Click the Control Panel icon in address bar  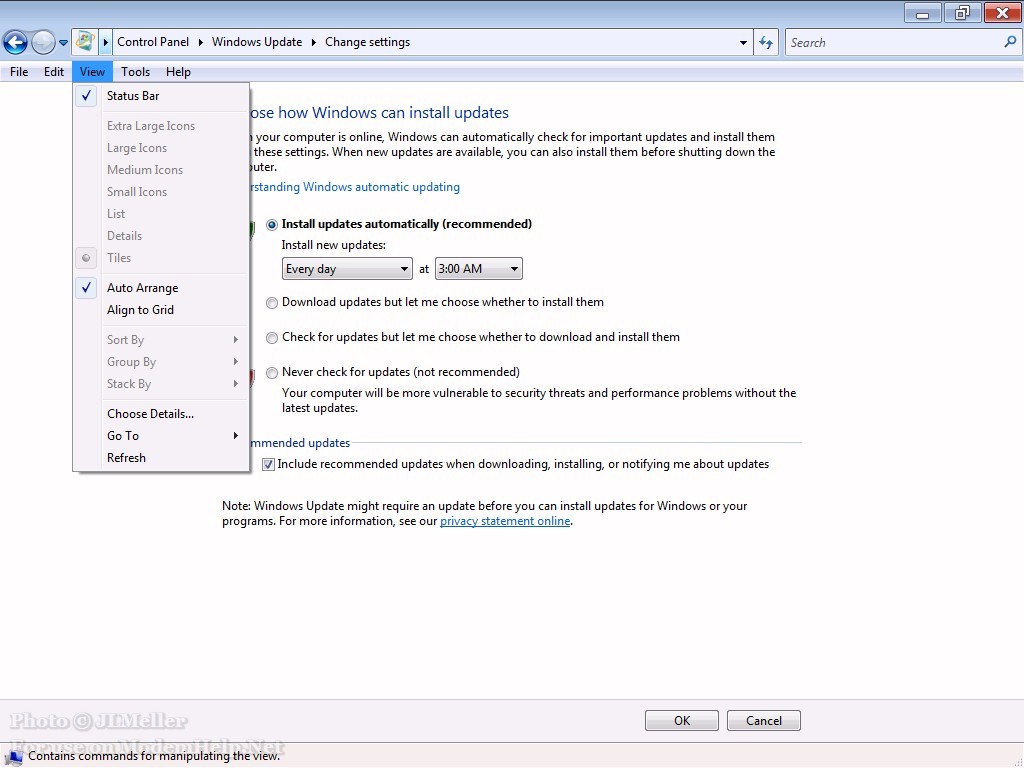[x=85, y=42]
